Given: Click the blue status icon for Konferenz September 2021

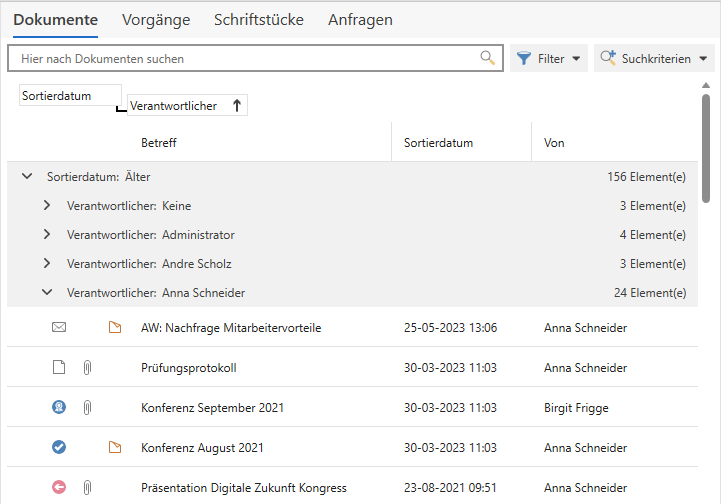Looking at the screenshot, I should [x=59, y=407].
